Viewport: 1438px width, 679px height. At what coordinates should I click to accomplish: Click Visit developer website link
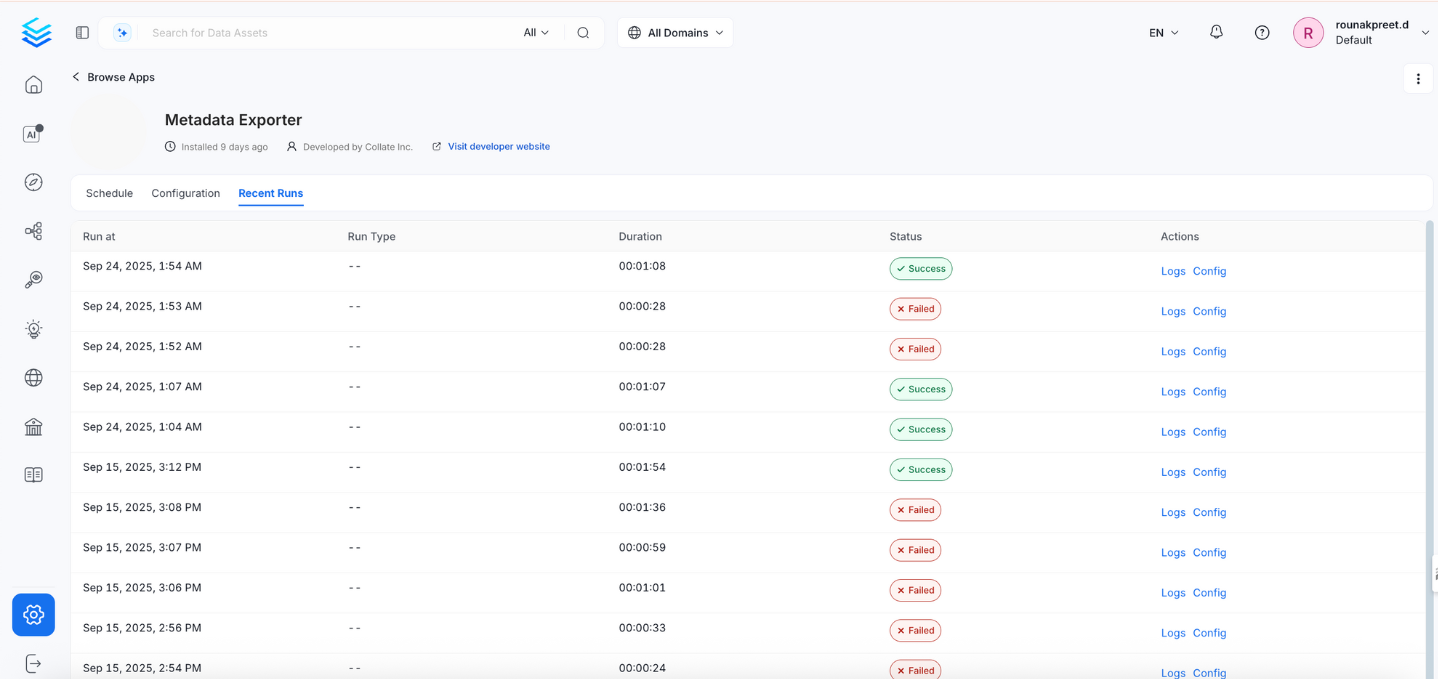pos(499,146)
